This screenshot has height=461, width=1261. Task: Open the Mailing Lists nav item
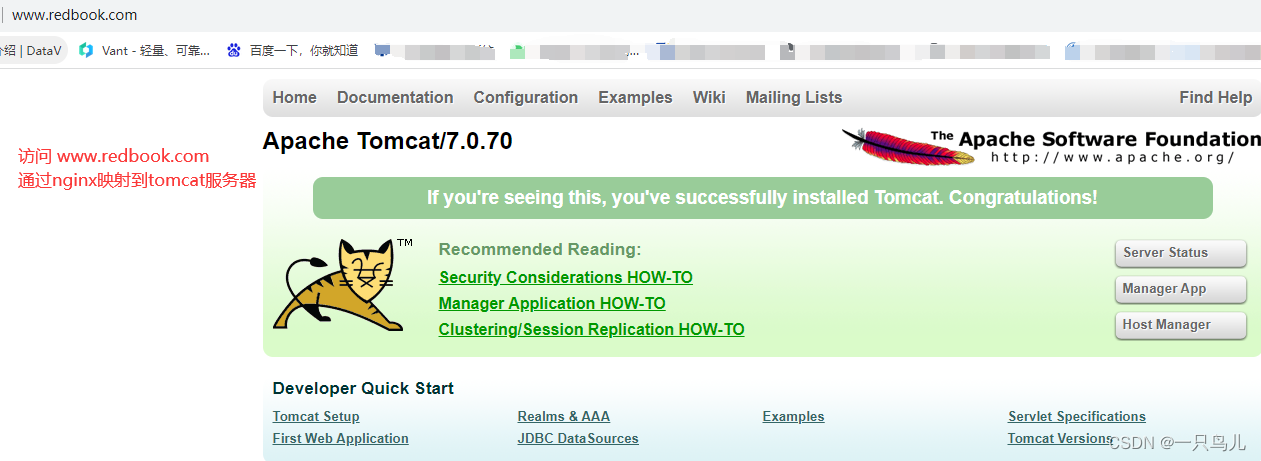point(794,97)
